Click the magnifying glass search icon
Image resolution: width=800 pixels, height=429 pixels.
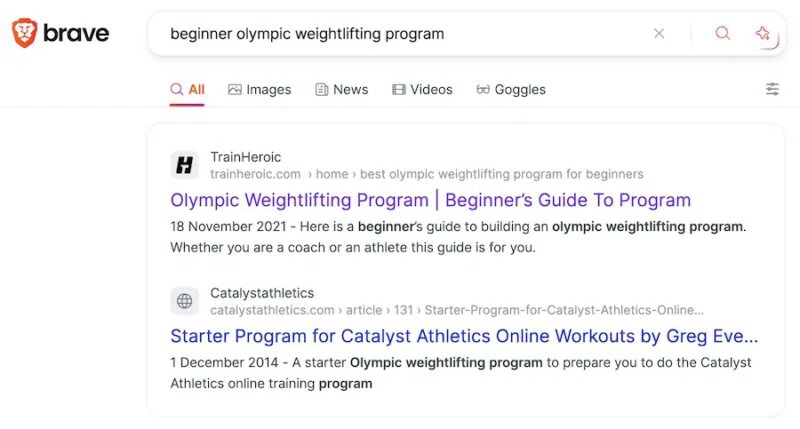point(722,34)
